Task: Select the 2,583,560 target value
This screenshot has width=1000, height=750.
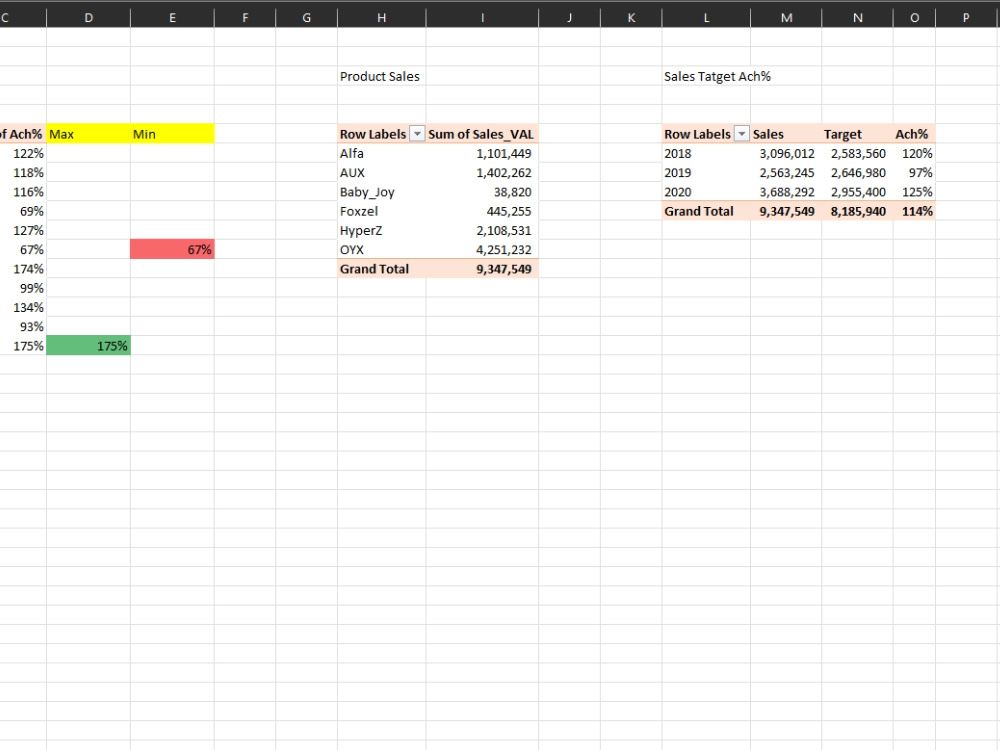Action: 858,154
